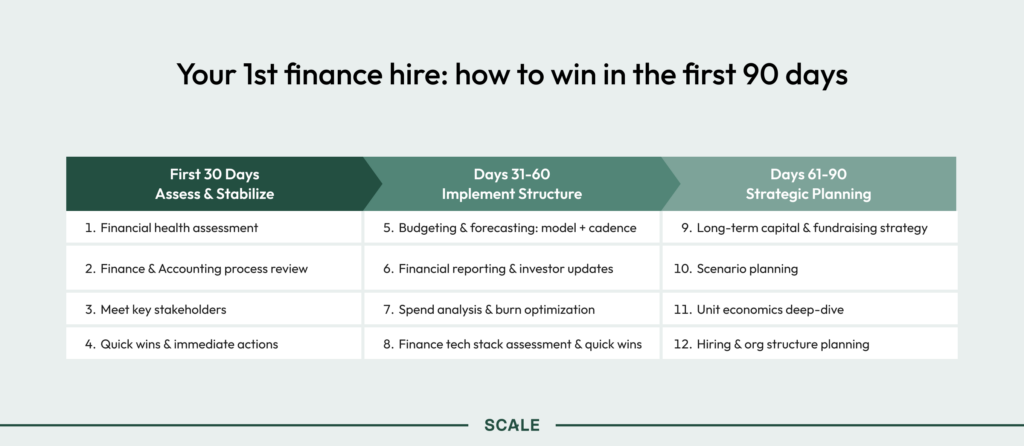Click Quick wins & immediate actions
This screenshot has height=446, width=1024.
[189, 344]
